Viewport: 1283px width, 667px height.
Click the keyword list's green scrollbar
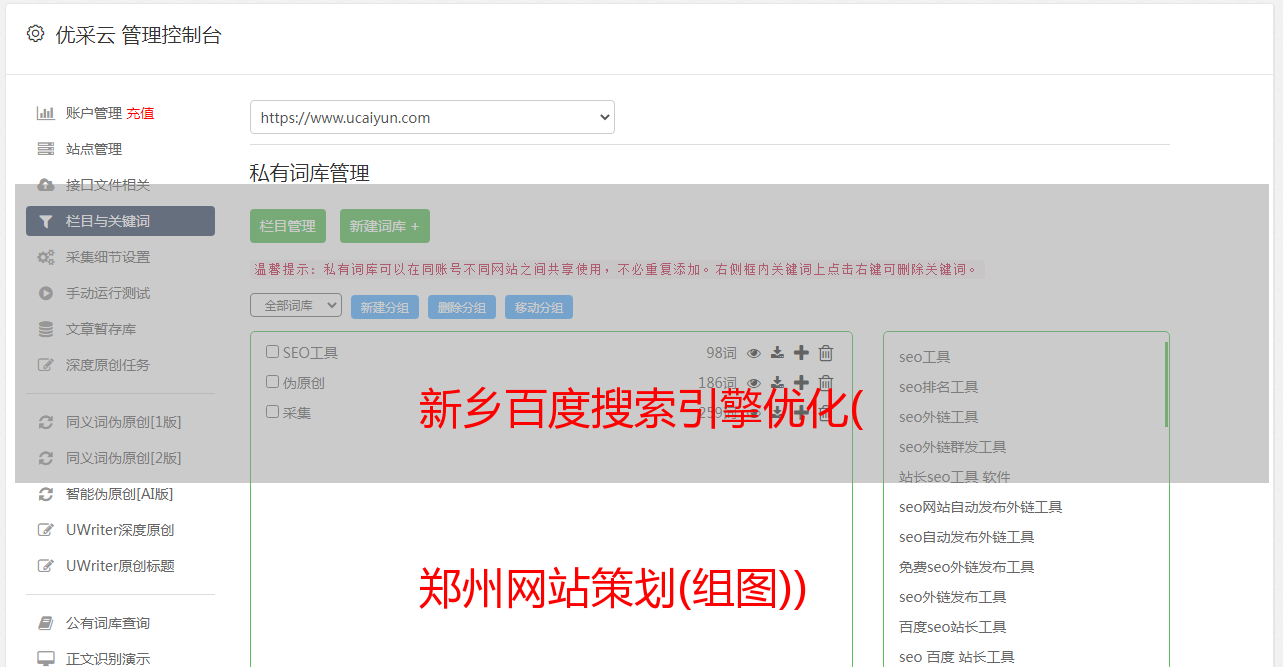coord(1166,384)
